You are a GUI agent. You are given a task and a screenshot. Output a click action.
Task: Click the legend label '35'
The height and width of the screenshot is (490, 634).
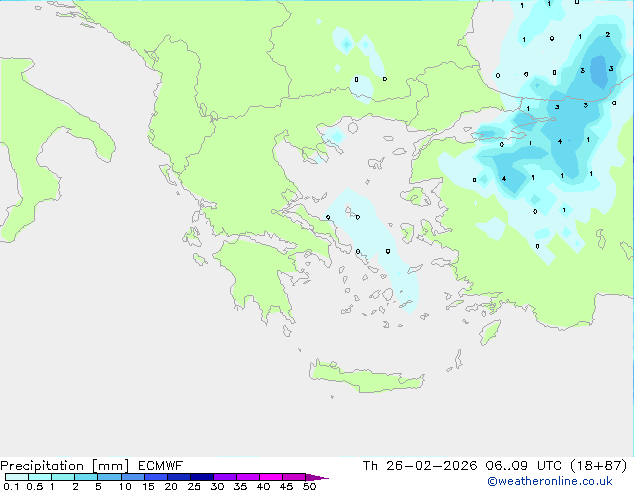(240, 486)
